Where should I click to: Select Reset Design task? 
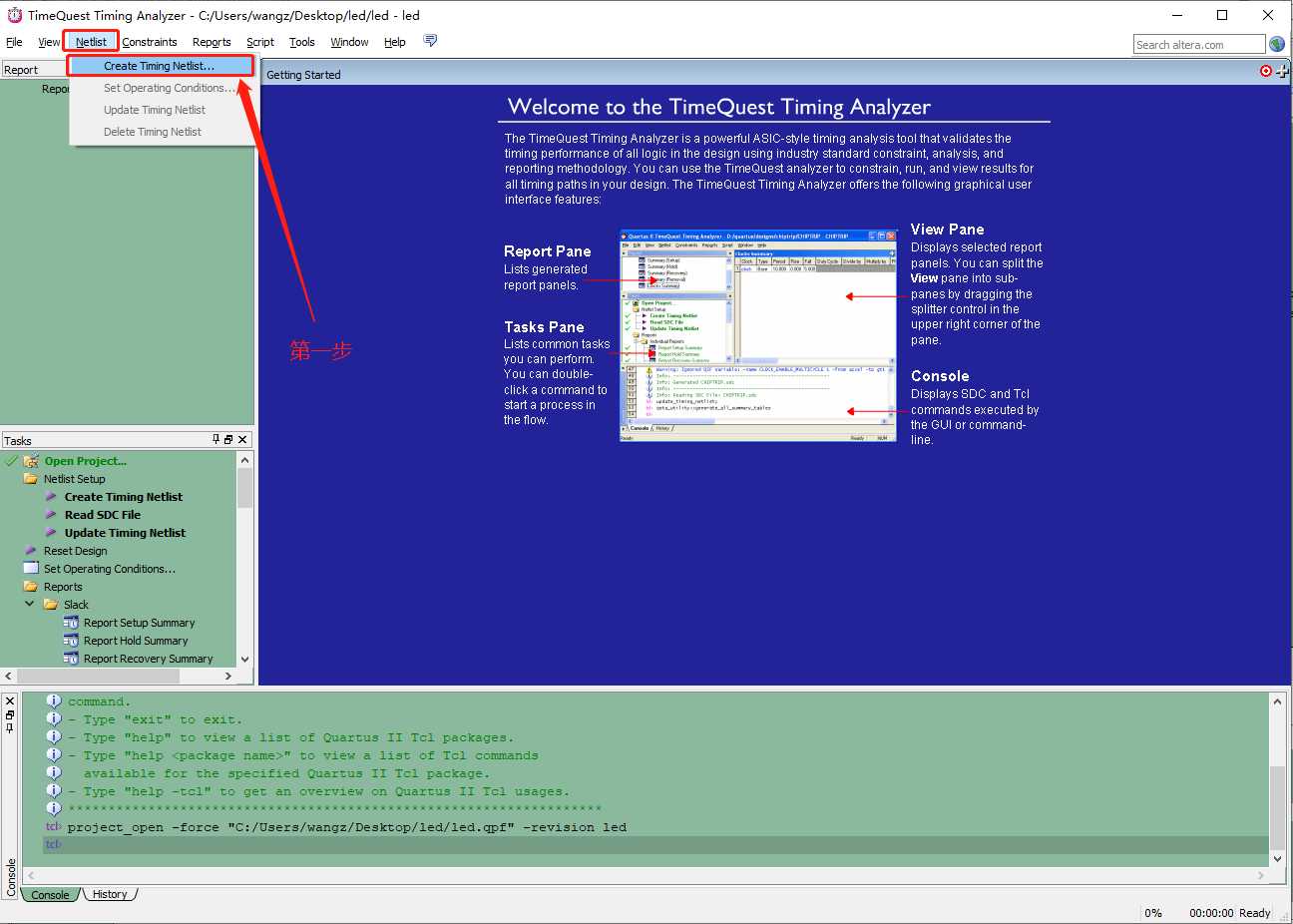(x=76, y=551)
